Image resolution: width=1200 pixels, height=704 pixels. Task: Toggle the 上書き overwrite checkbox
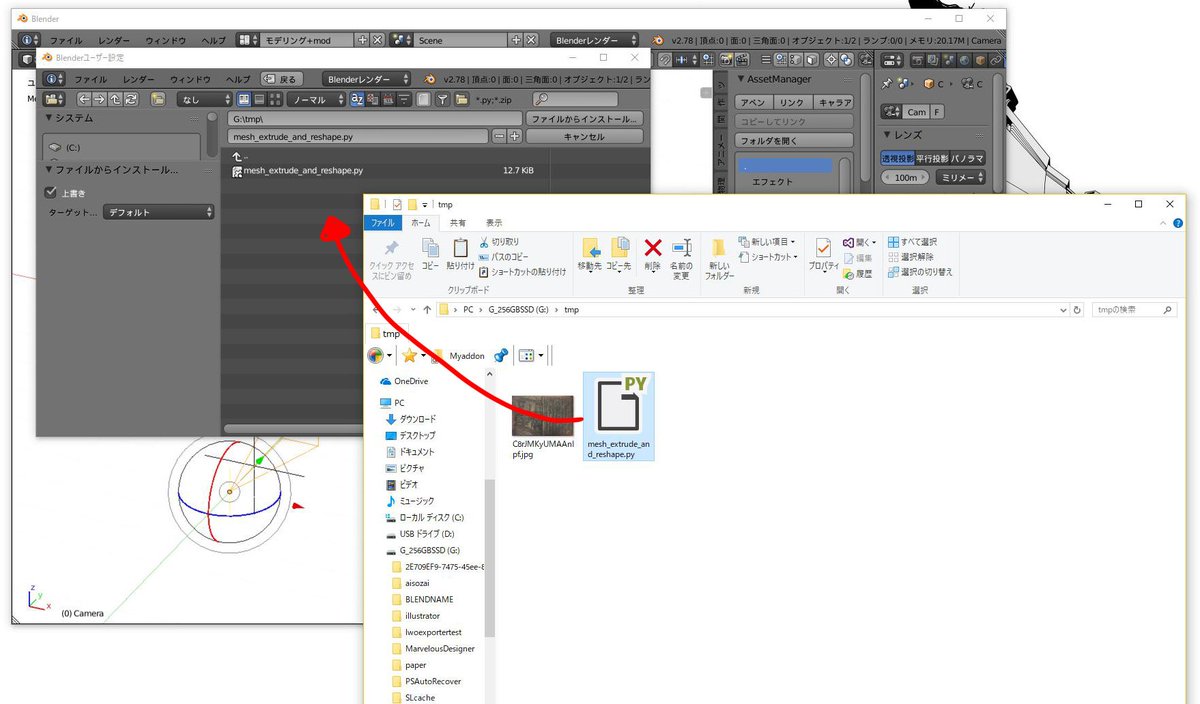[51, 193]
